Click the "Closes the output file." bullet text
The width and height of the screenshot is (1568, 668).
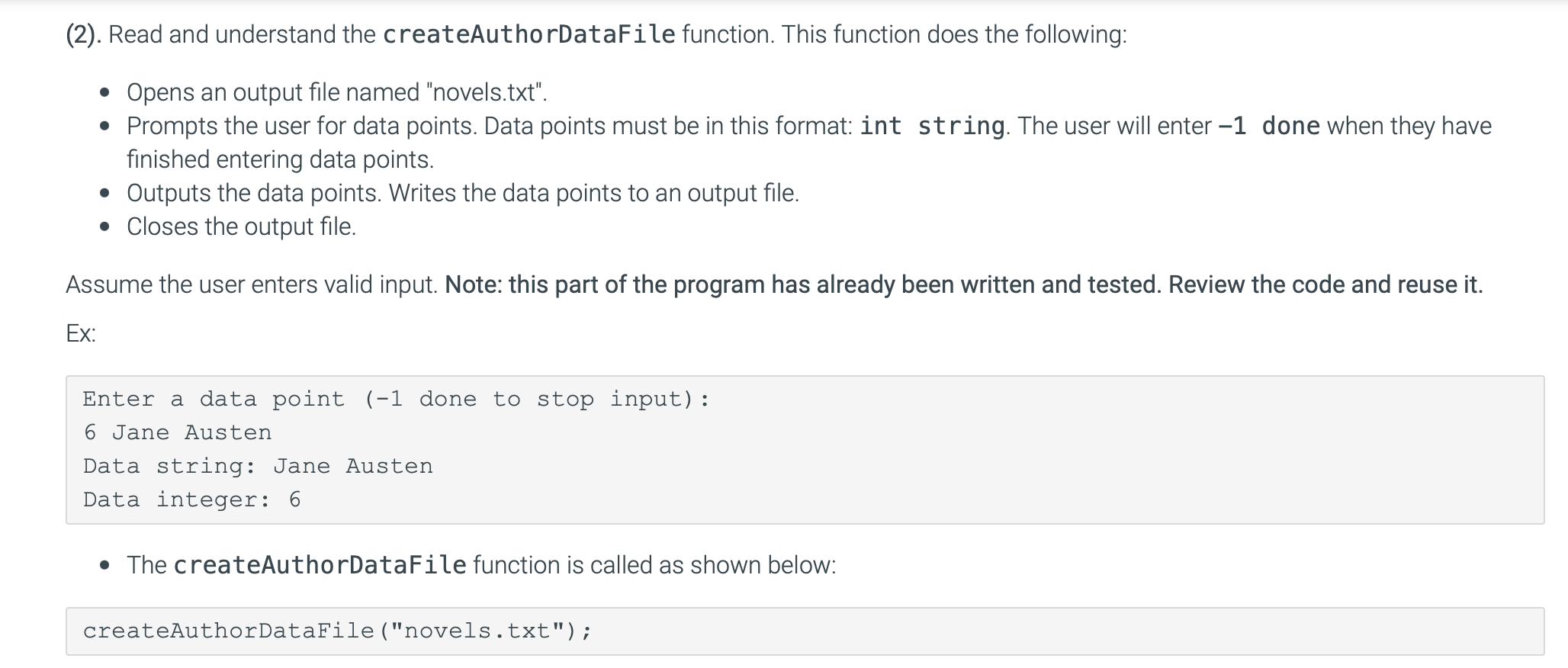(x=241, y=226)
